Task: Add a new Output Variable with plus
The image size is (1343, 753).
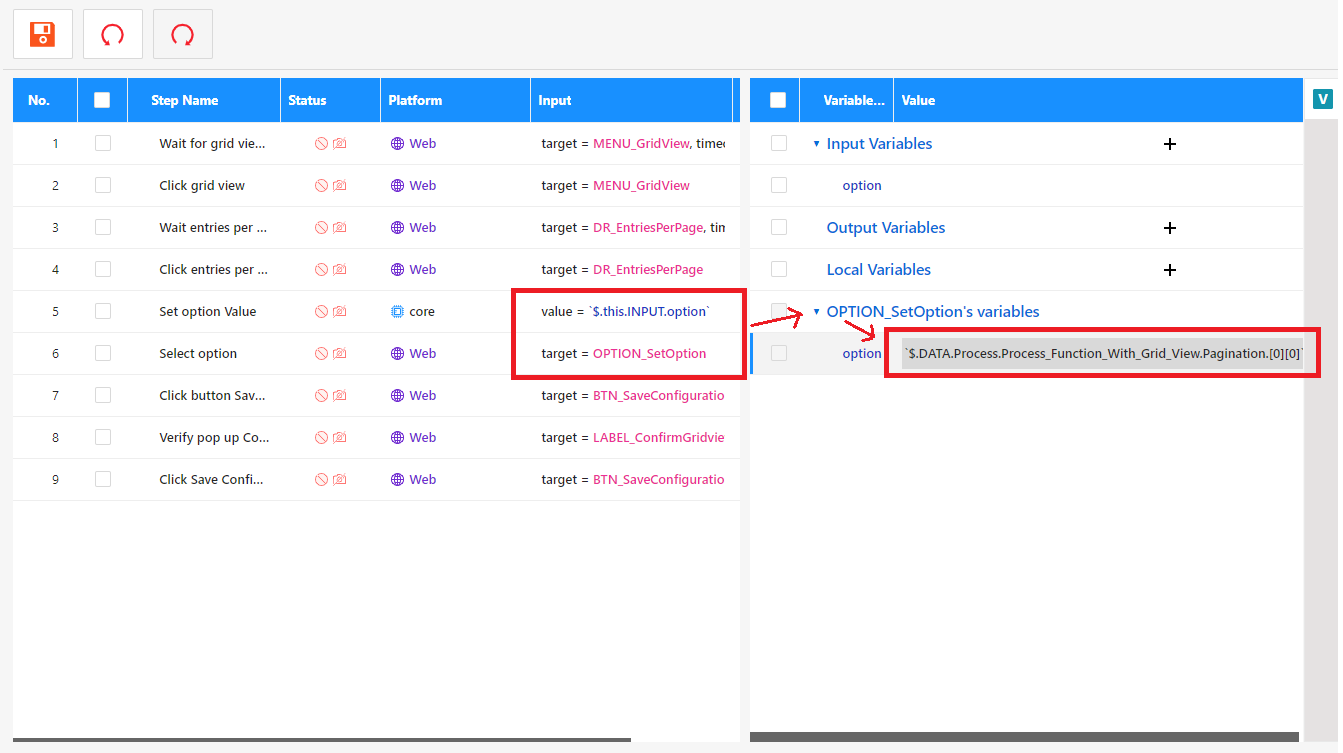Action: tap(1170, 228)
